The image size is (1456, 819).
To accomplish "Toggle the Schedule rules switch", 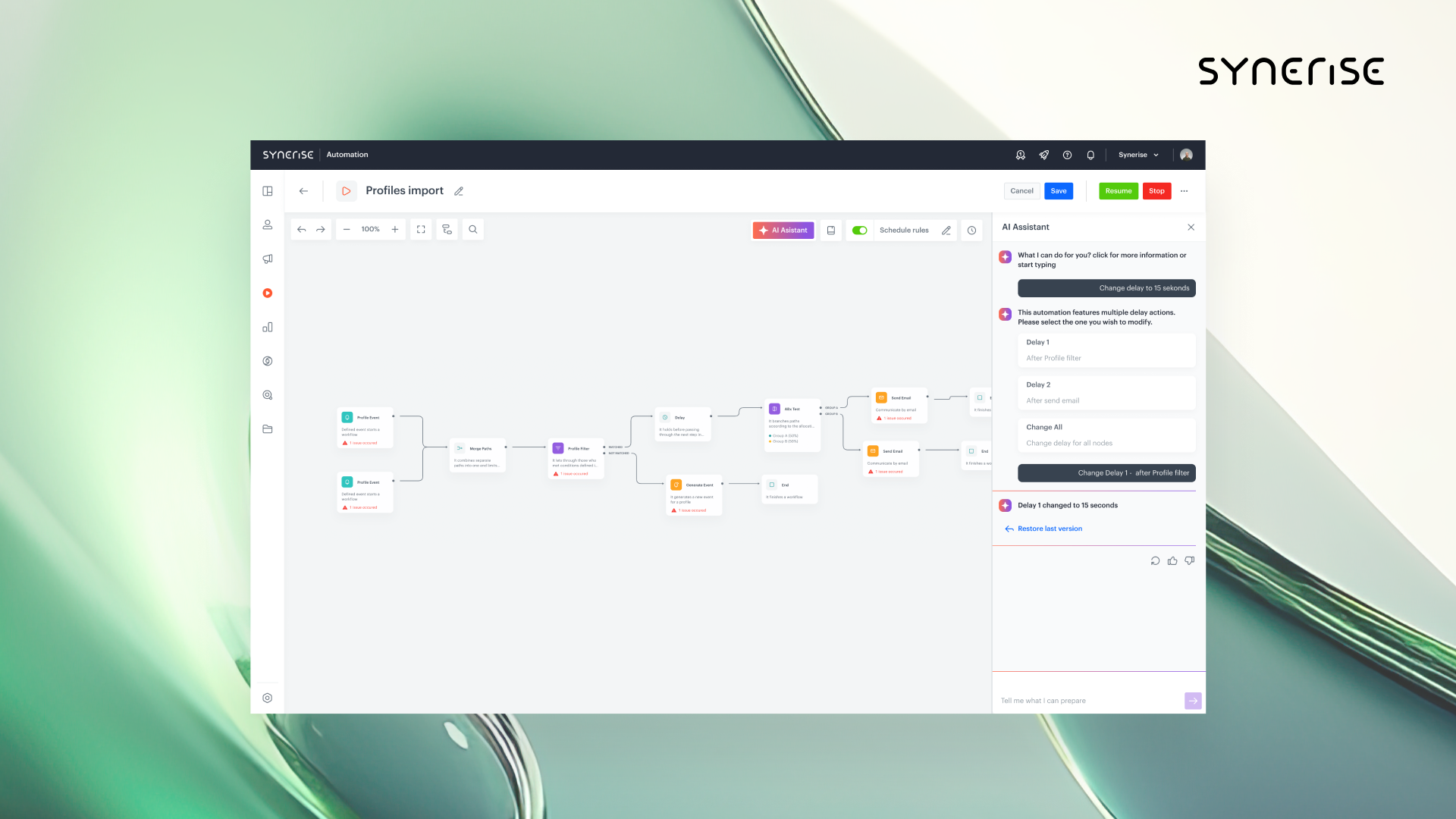I will [x=859, y=231].
